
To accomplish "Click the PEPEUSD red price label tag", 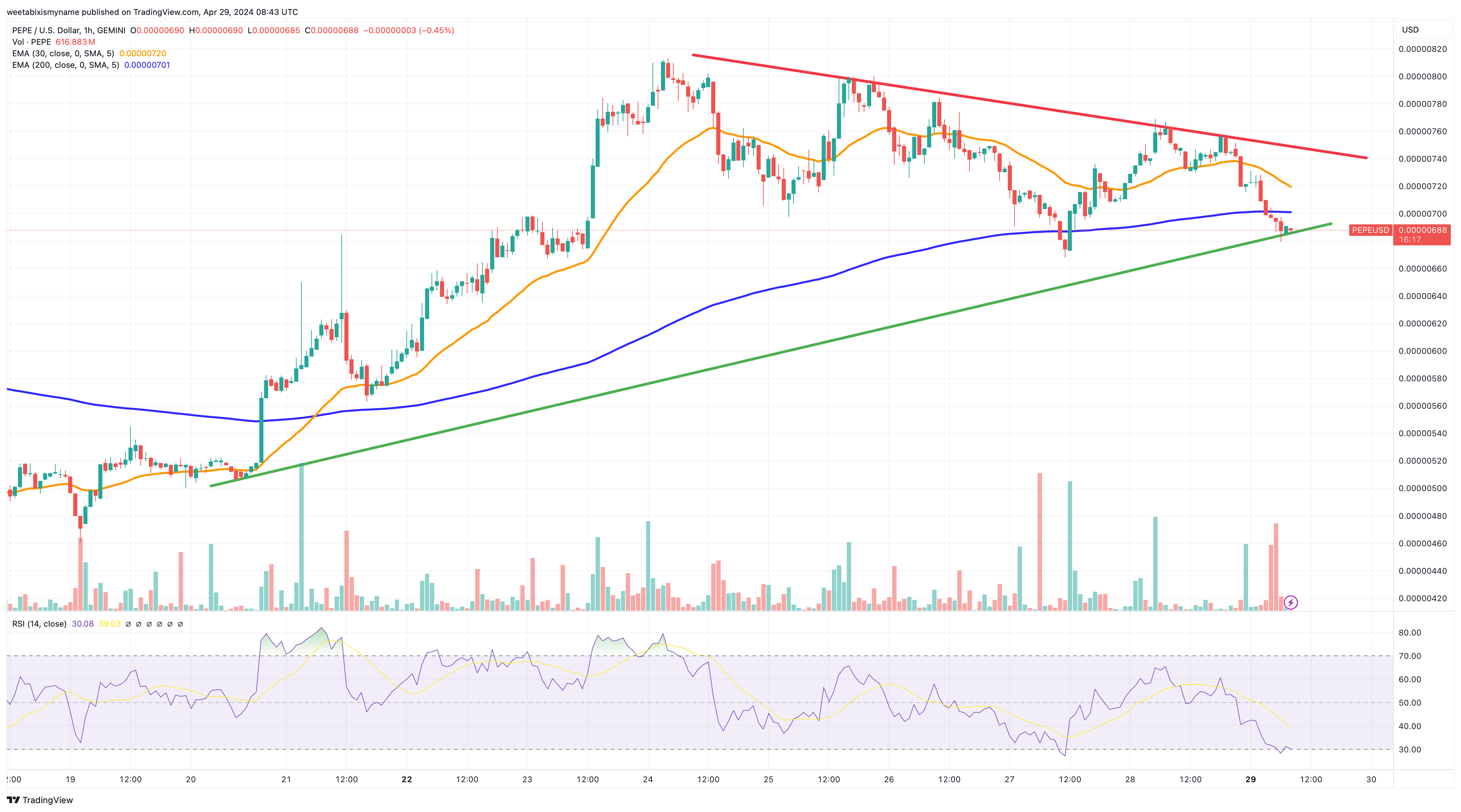I will pyautogui.click(x=1370, y=230).
